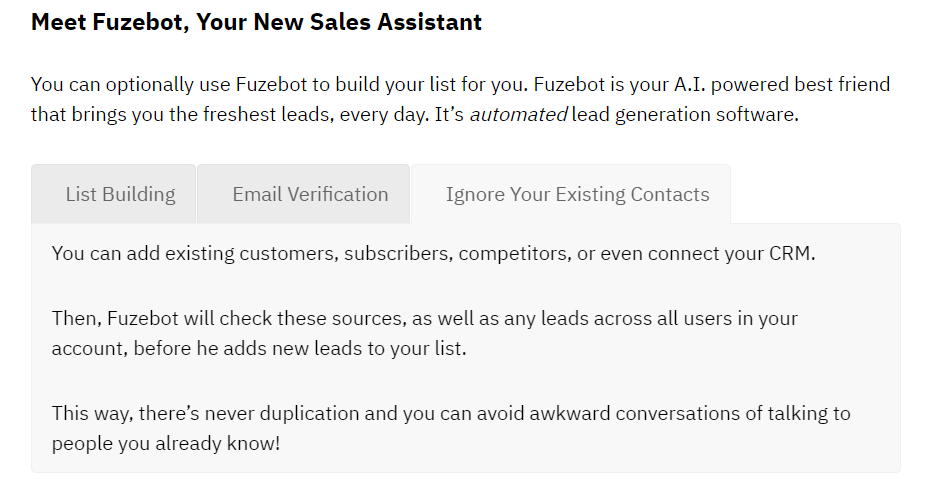Open the Email Verification tab
This screenshot has width=935, height=479.
click(304, 194)
